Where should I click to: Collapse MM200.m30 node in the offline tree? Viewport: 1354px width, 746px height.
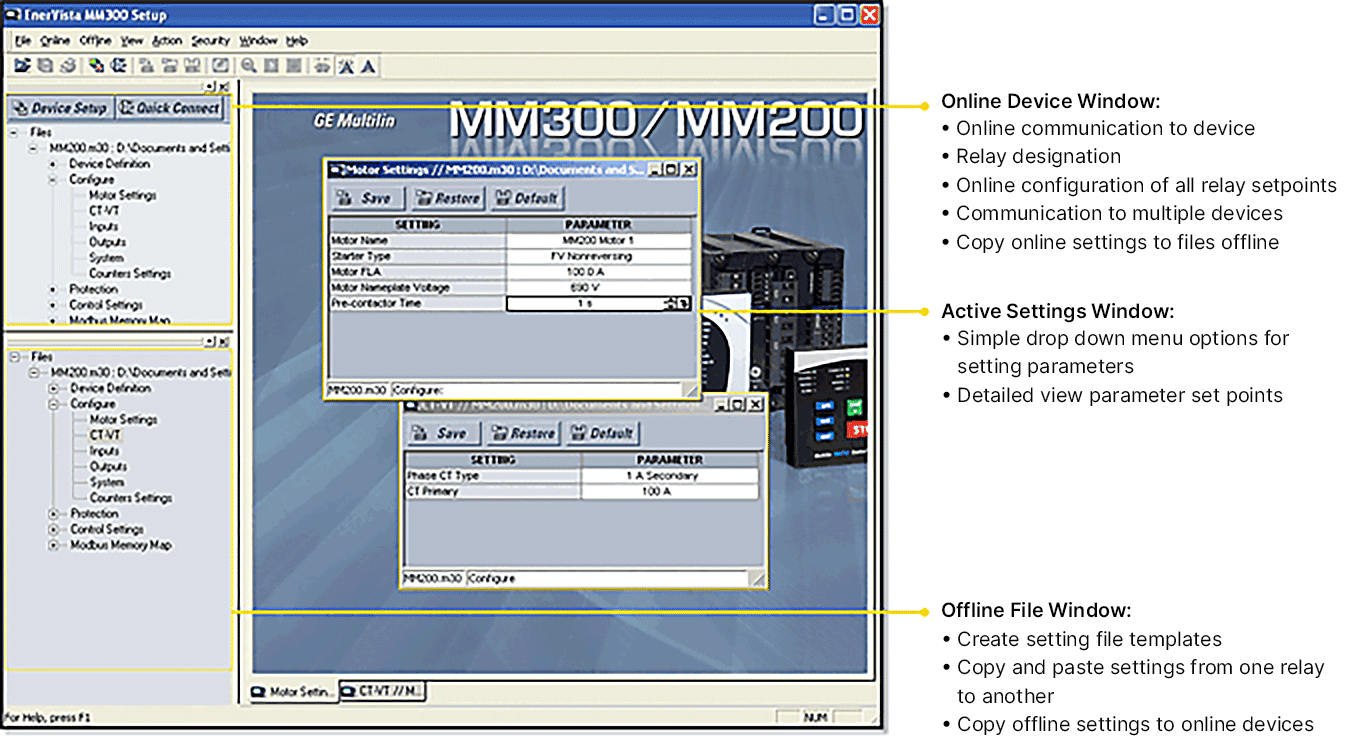(36, 372)
